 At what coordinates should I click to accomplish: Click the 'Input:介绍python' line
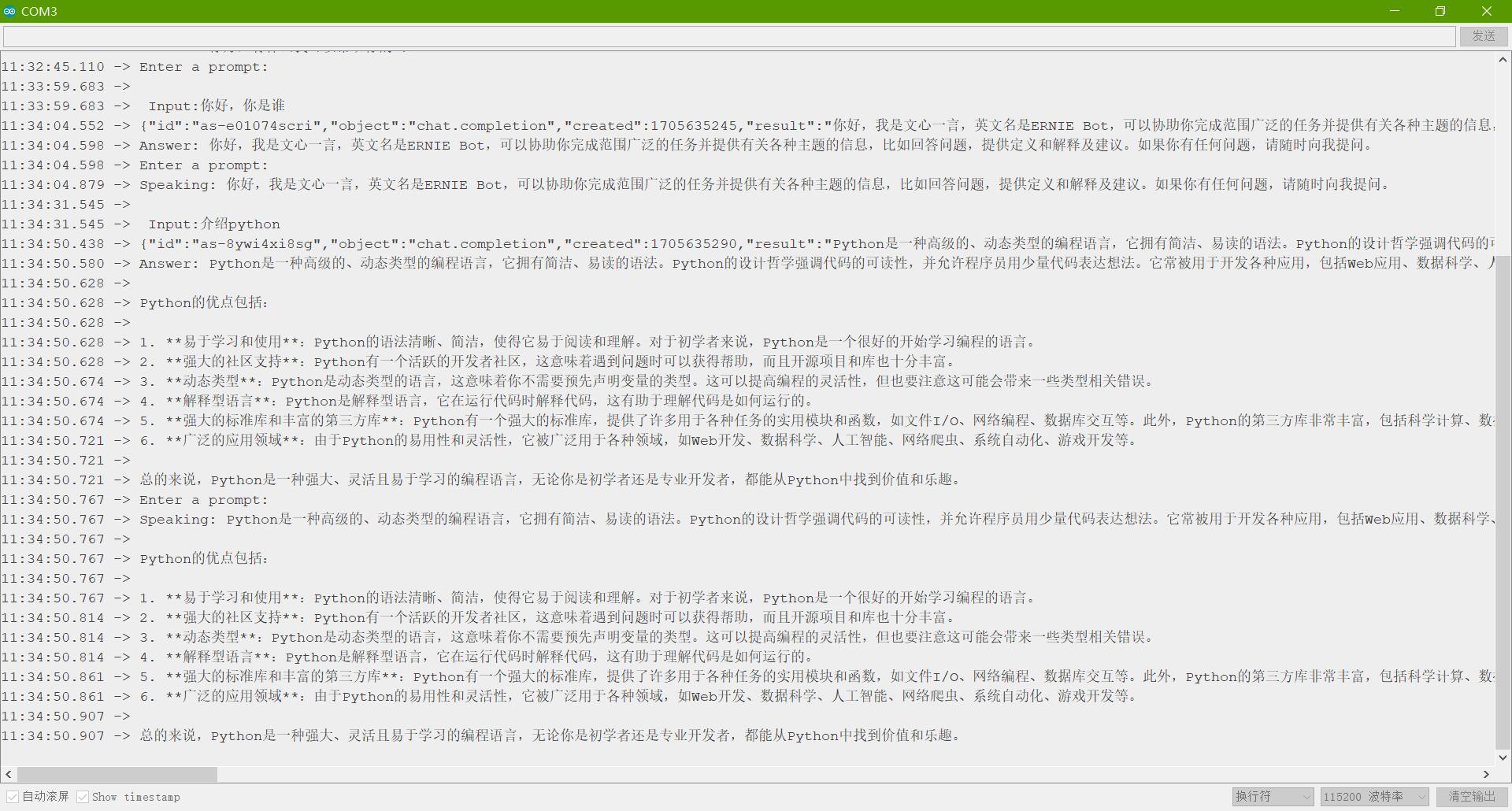point(141,224)
